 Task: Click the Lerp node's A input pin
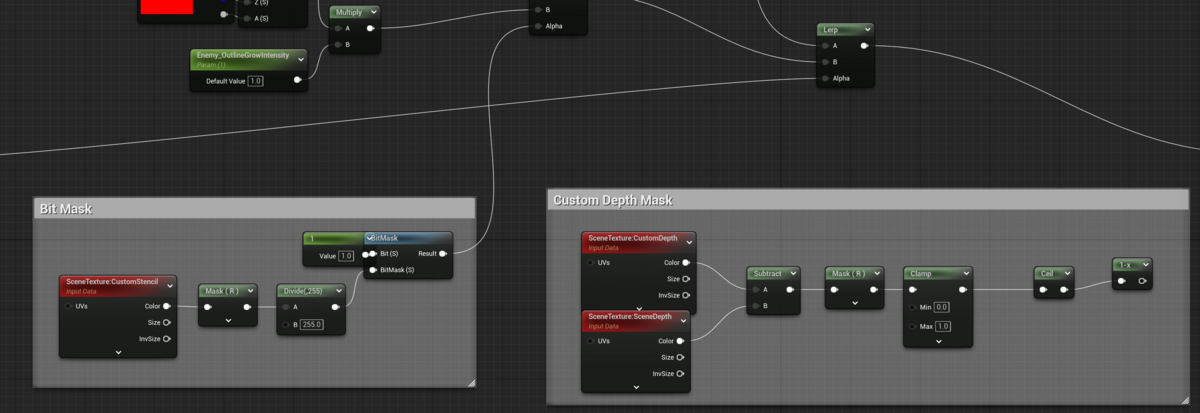coord(825,45)
